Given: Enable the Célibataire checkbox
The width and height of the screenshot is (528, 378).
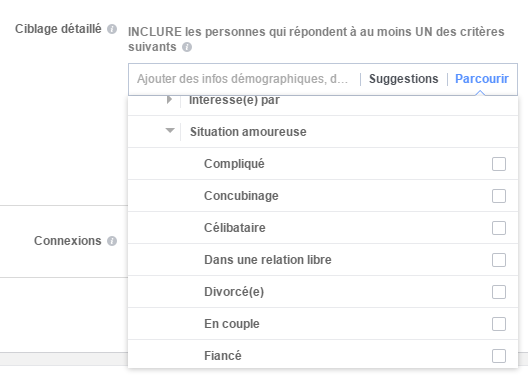Looking at the screenshot, I should tap(499, 228).
